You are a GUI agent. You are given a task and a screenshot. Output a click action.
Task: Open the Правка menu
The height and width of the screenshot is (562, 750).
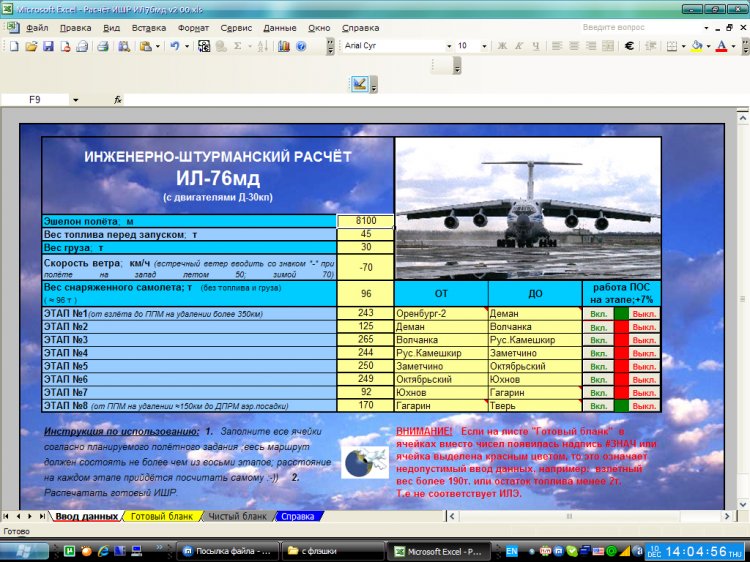[x=76, y=28]
